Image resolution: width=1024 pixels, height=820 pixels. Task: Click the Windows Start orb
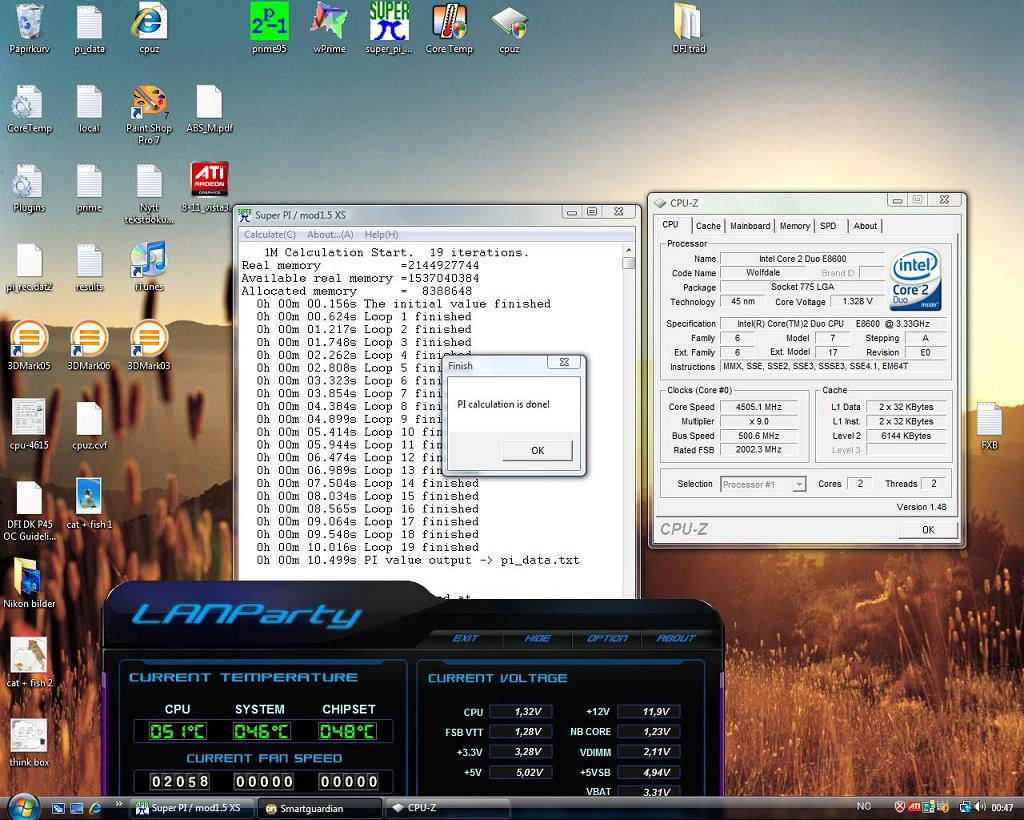coord(24,807)
